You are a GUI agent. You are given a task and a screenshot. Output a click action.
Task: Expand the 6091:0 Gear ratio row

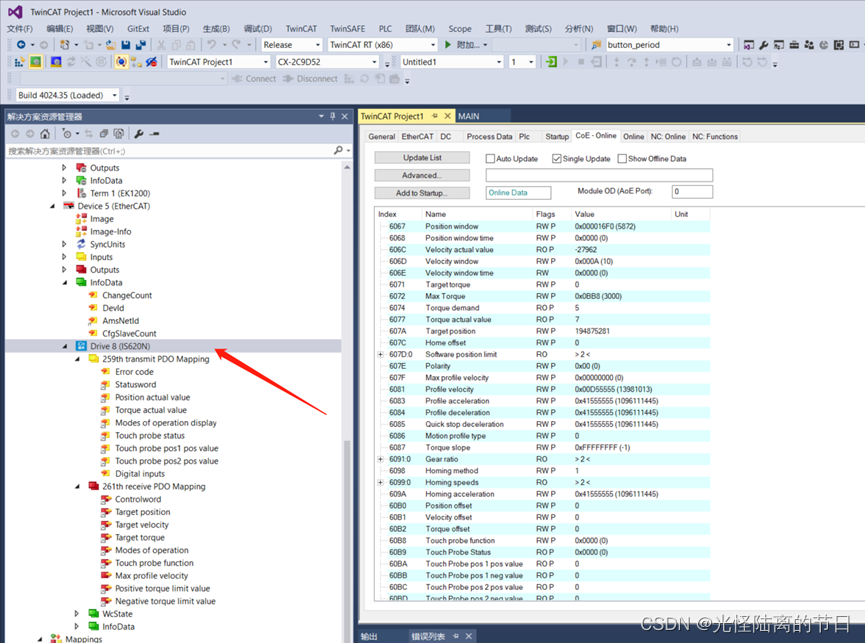click(380, 459)
